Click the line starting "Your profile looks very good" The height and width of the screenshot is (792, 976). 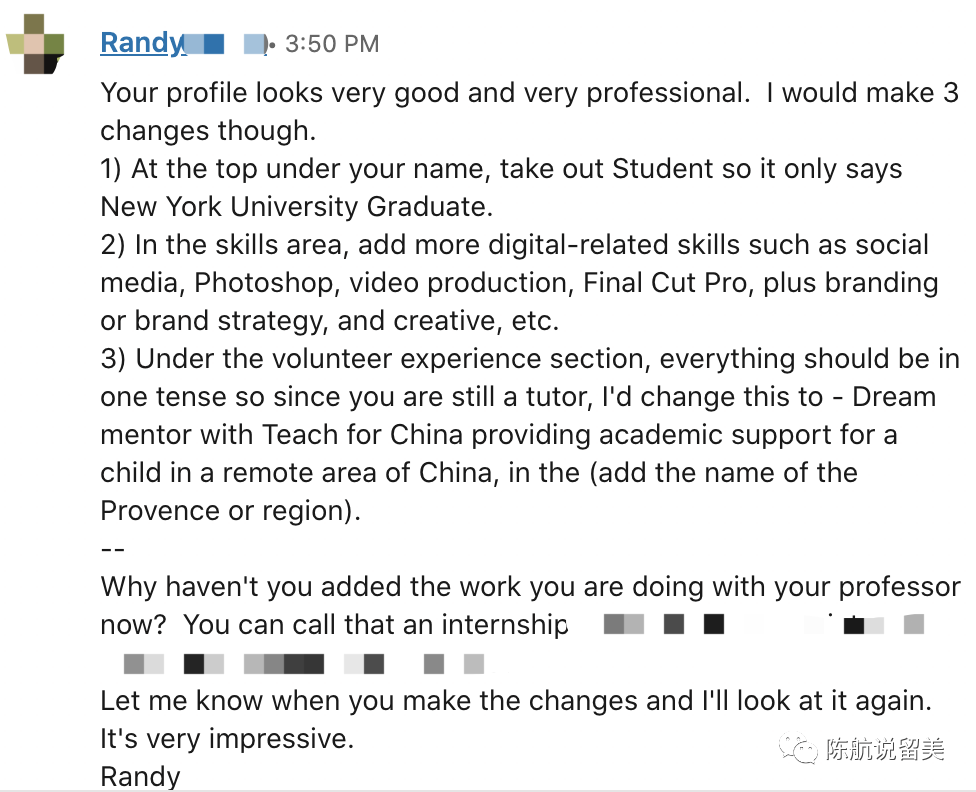(x=529, y=93)
